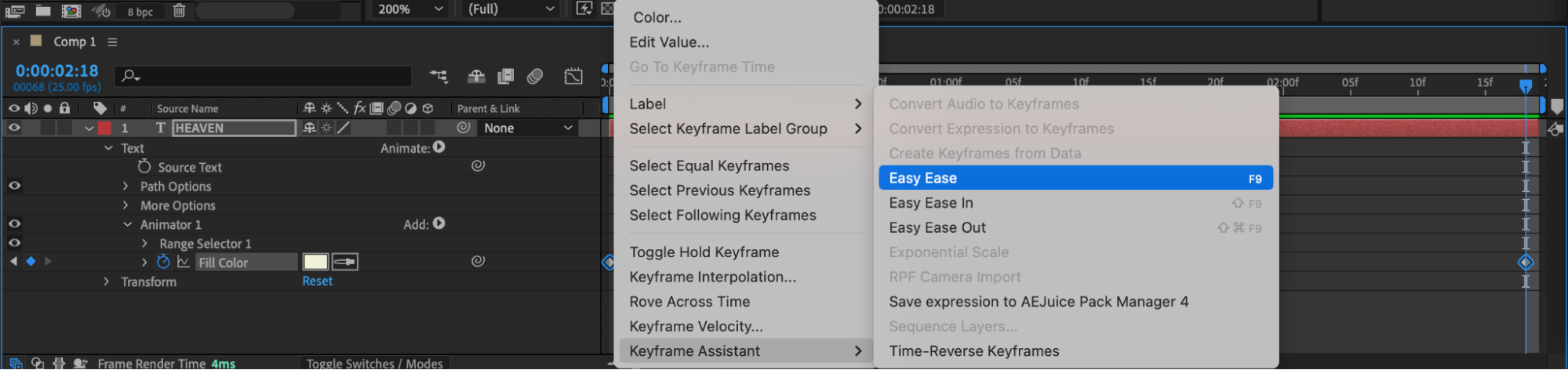Screen dimensions: 1568x370
Task: Expand the Path Options group
Action: click(x=126, y=187)
